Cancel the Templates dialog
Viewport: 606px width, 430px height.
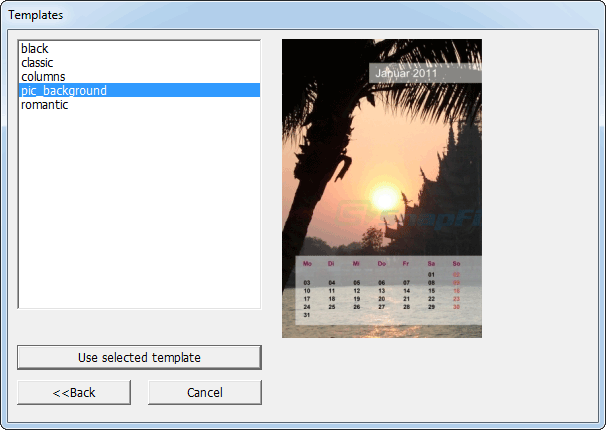pos(205,392)
